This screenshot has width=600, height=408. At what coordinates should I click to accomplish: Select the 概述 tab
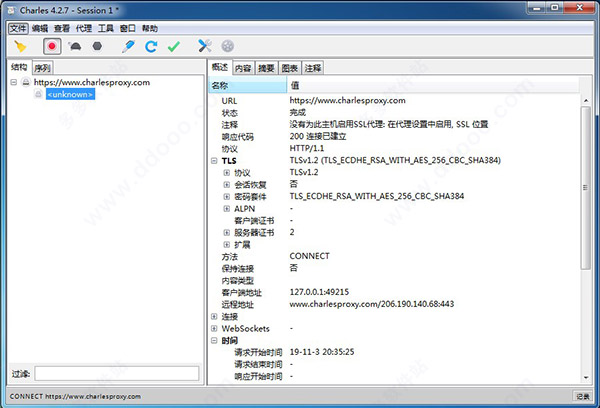pos(220,67)
